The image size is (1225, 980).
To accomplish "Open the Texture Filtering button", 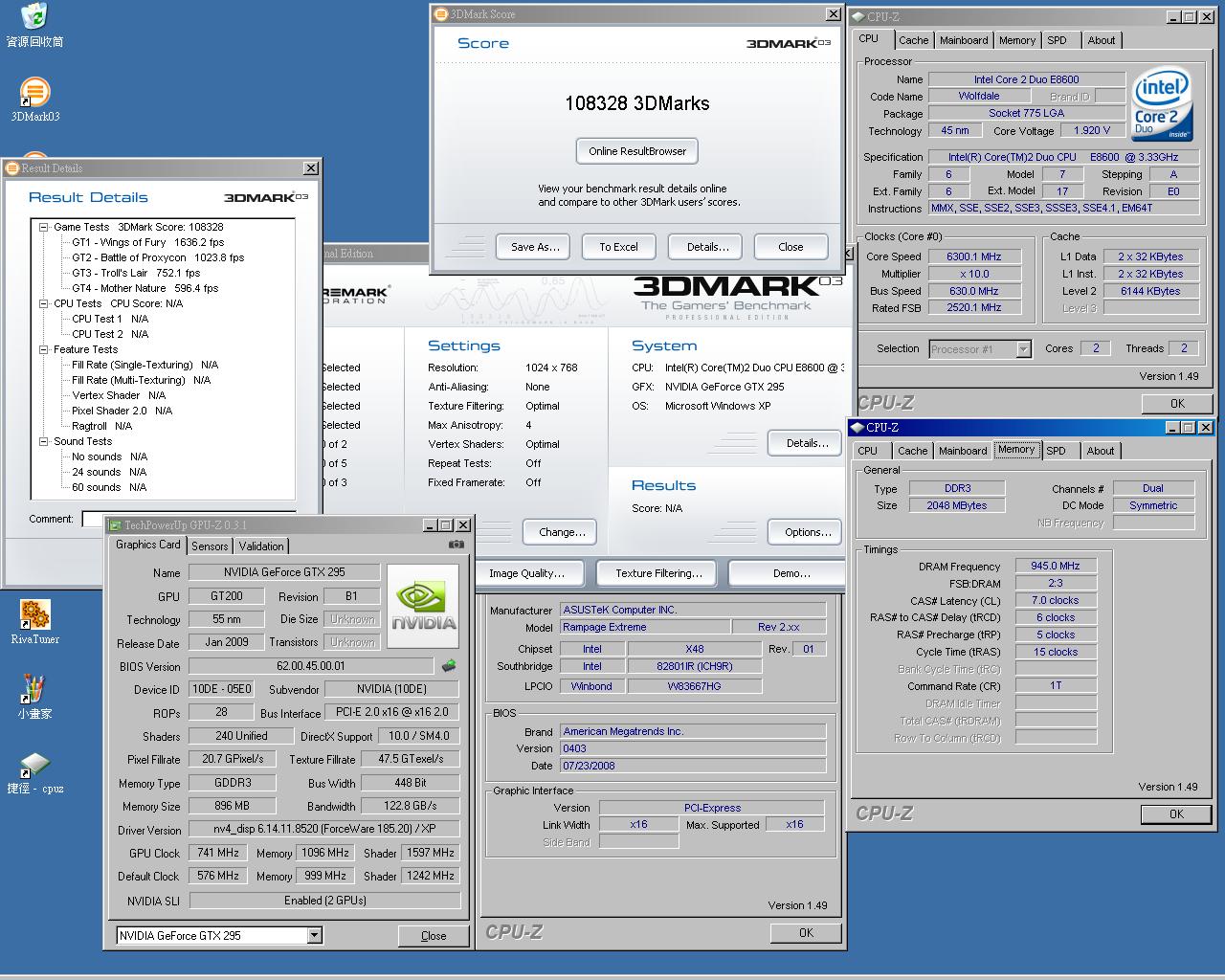I will [658, 573].
